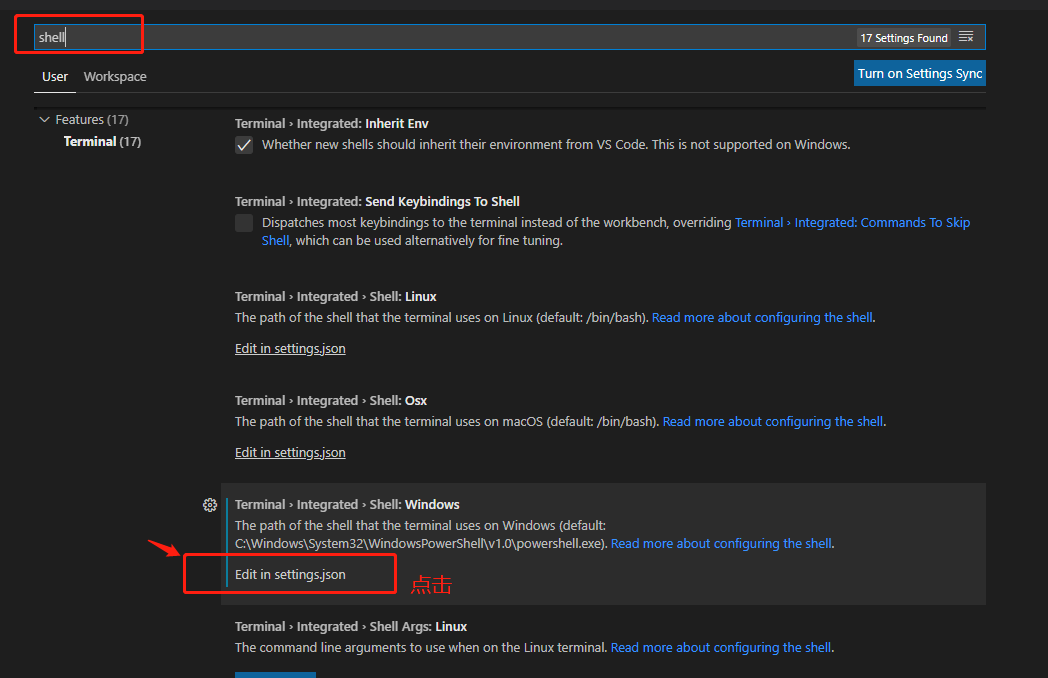Click the gear icon beside Shell: Windows setting
Image resolution: width=1048 pixels, height=678 pixels.
click(210, 505)
